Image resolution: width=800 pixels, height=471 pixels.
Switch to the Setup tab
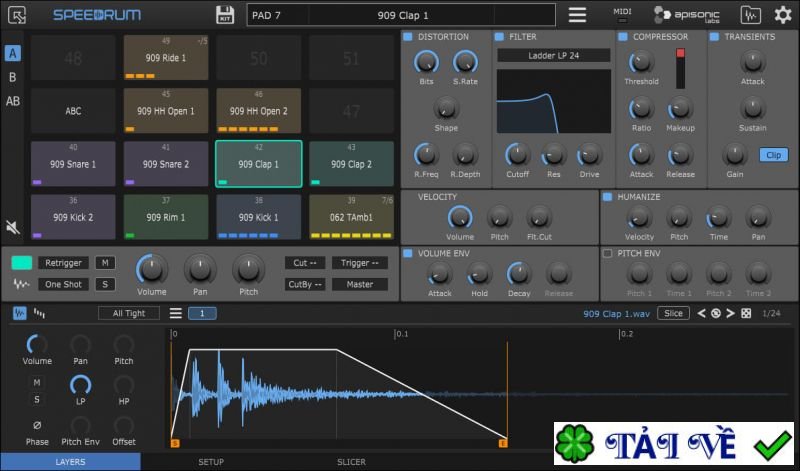211,462
